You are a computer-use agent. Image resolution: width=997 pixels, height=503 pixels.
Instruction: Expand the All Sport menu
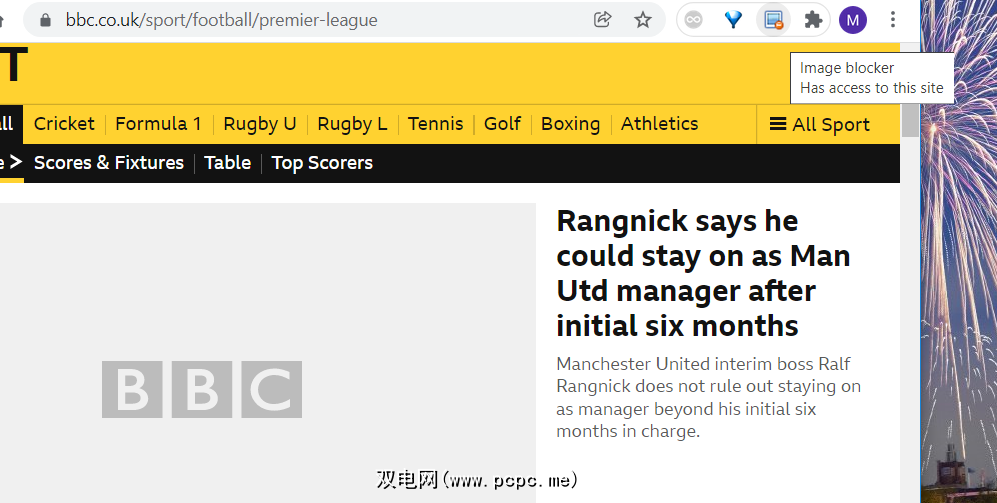point(820,125)
